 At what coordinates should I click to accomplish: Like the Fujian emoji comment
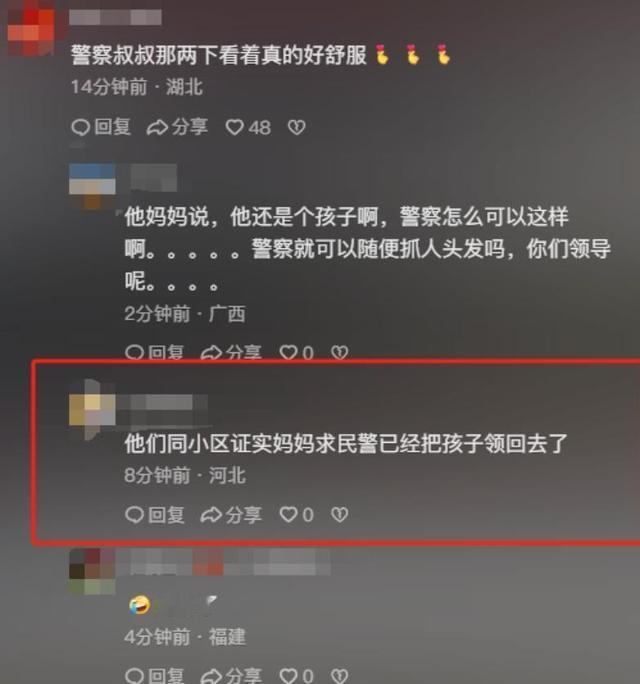pyautogui.click(x=296, y=675)
